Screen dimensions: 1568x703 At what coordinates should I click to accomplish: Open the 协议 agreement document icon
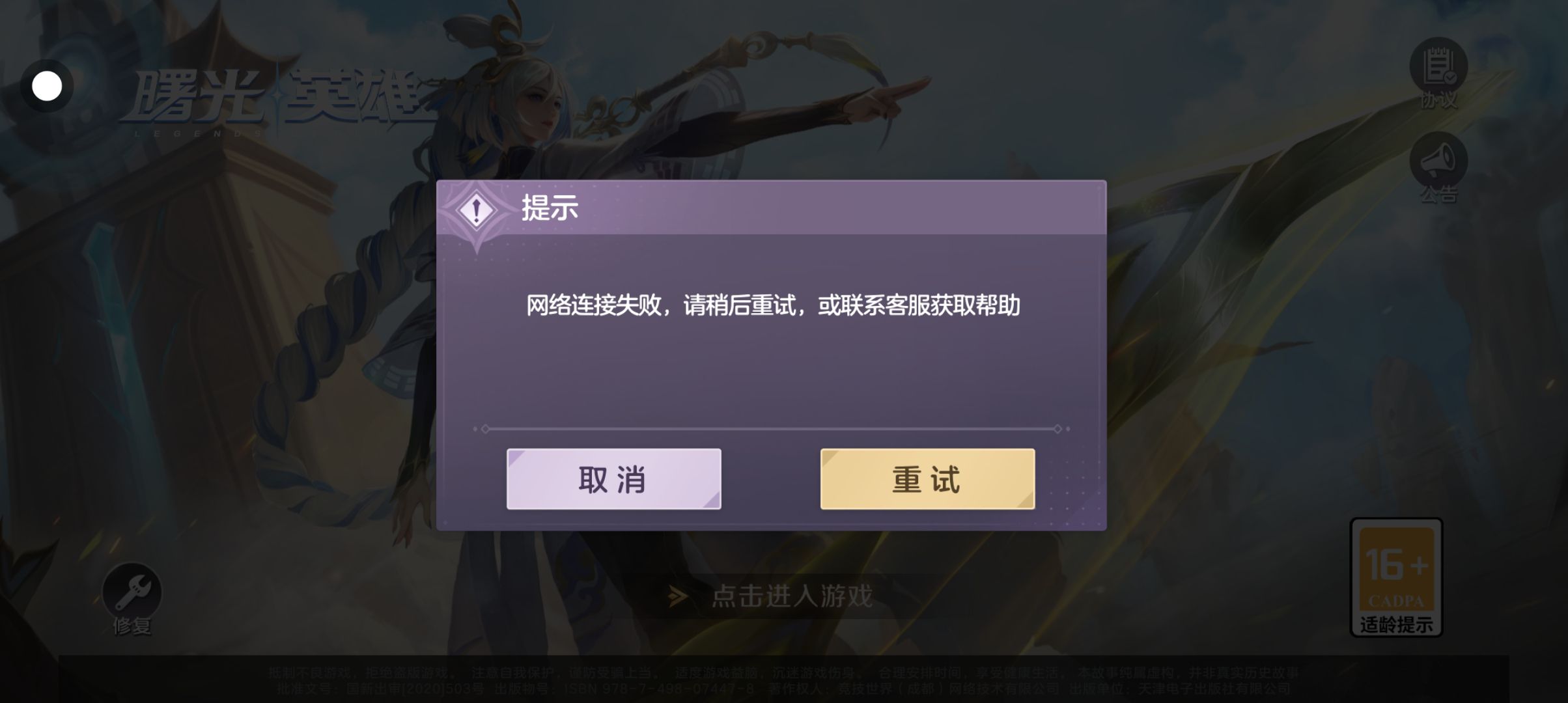coord(1438,66)
